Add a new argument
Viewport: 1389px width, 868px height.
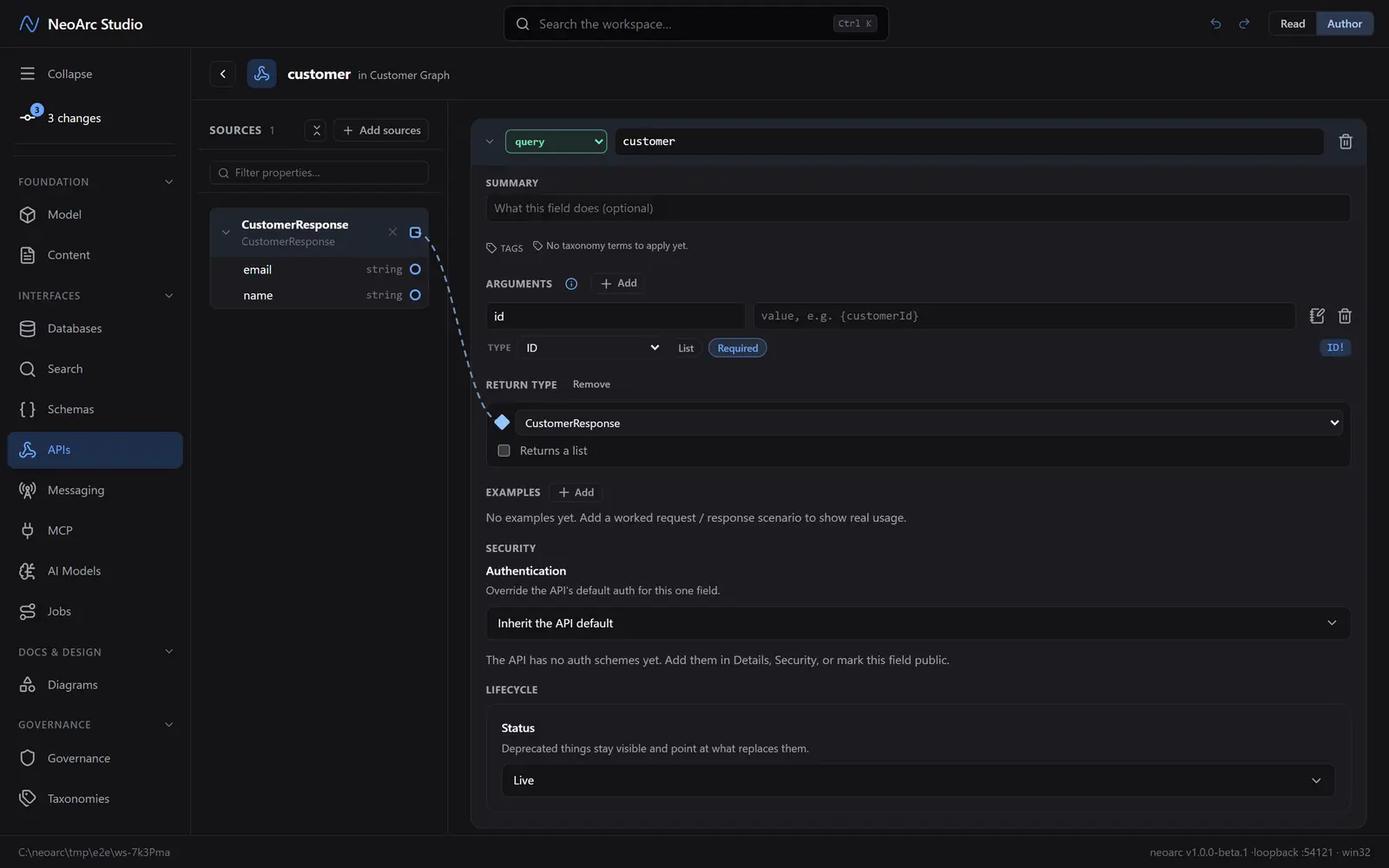618,283
